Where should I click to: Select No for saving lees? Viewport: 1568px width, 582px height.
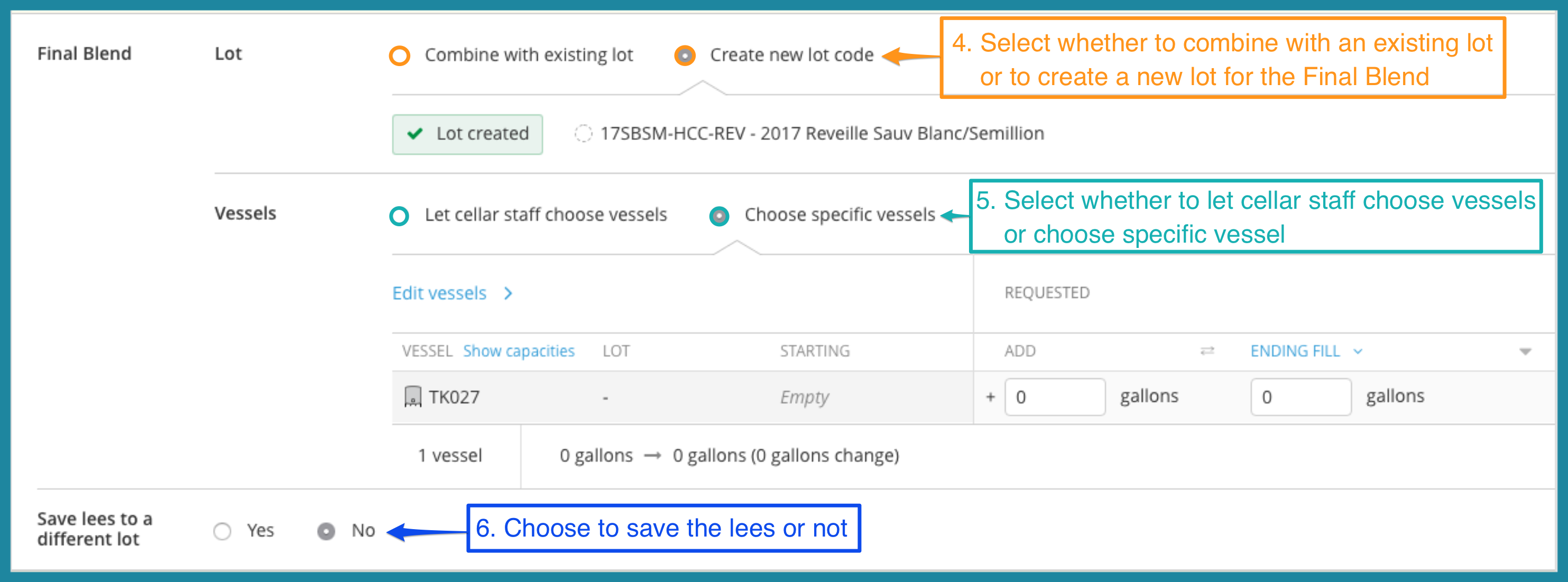(326, 531)
